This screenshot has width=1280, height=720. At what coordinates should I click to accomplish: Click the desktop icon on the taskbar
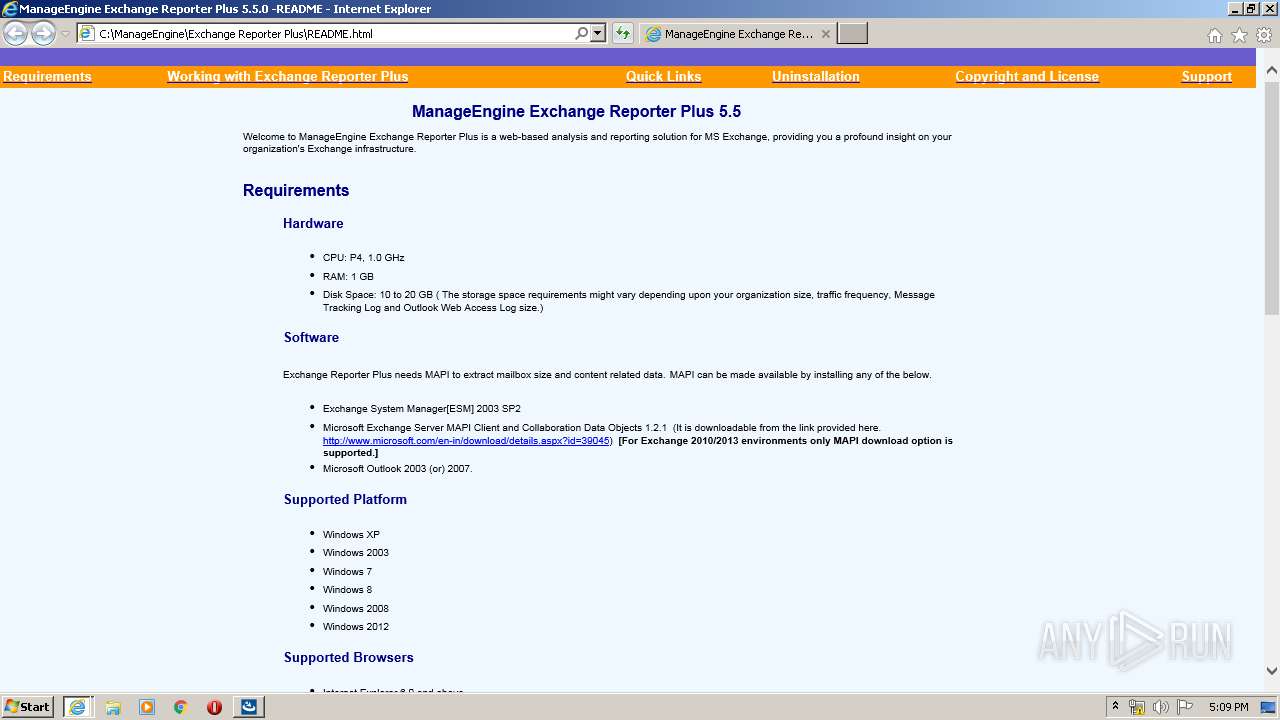(x=1268, y=707)
